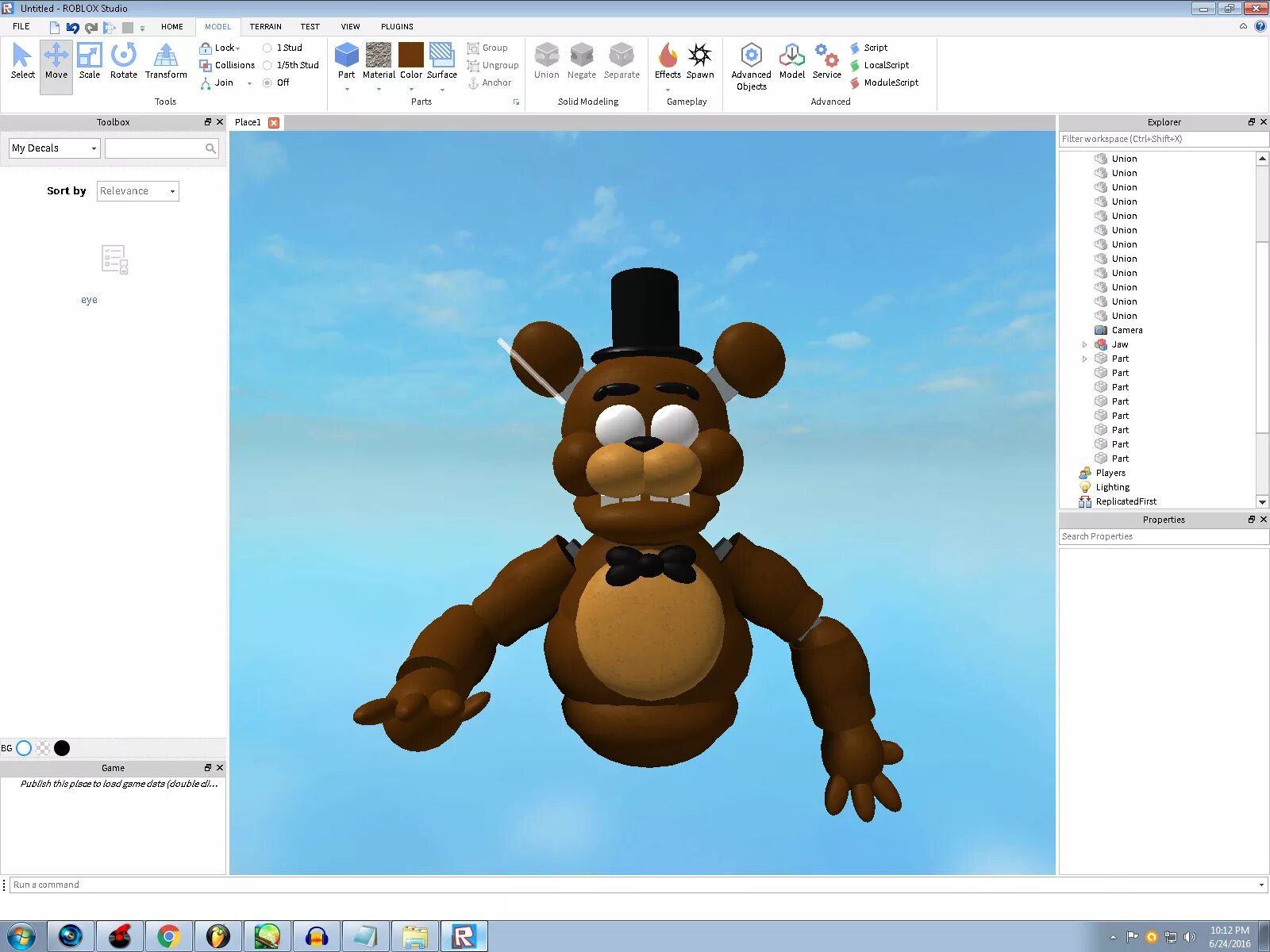1270x952 pixels.
Task: Open the Join mode dropdown
Action: [x=249, y=83]
